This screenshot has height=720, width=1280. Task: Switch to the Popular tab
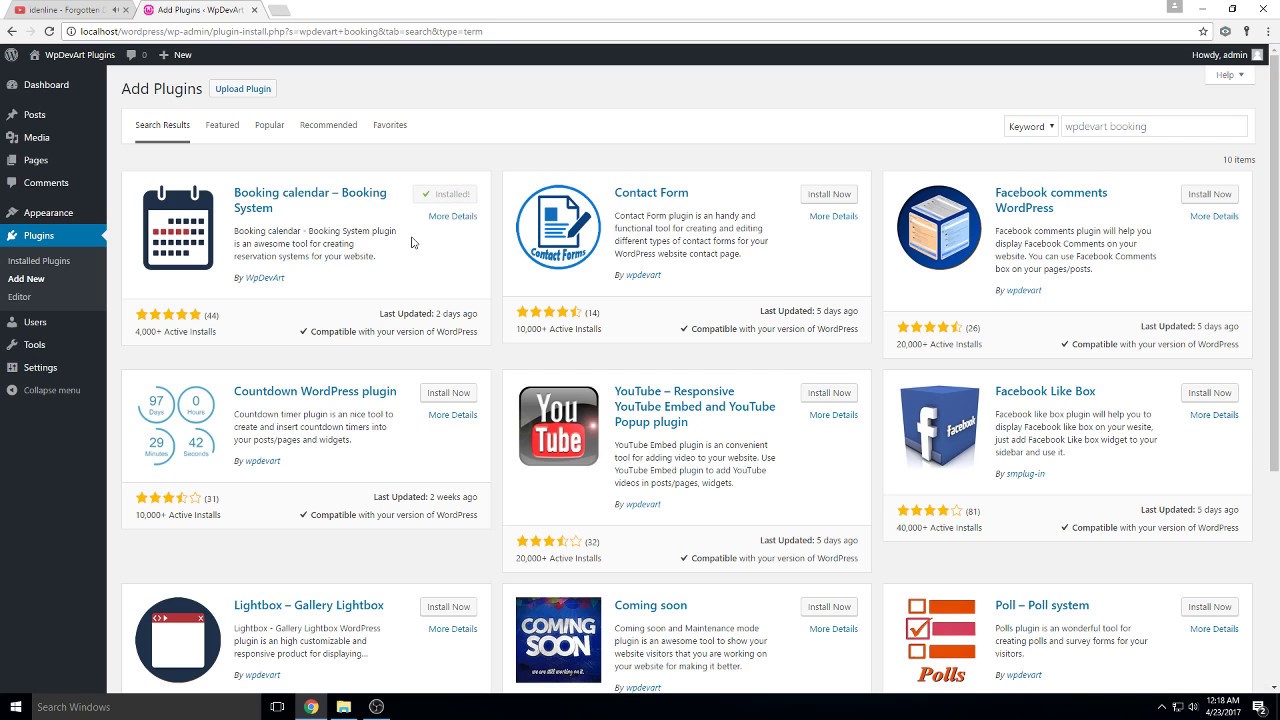[269, 125]
